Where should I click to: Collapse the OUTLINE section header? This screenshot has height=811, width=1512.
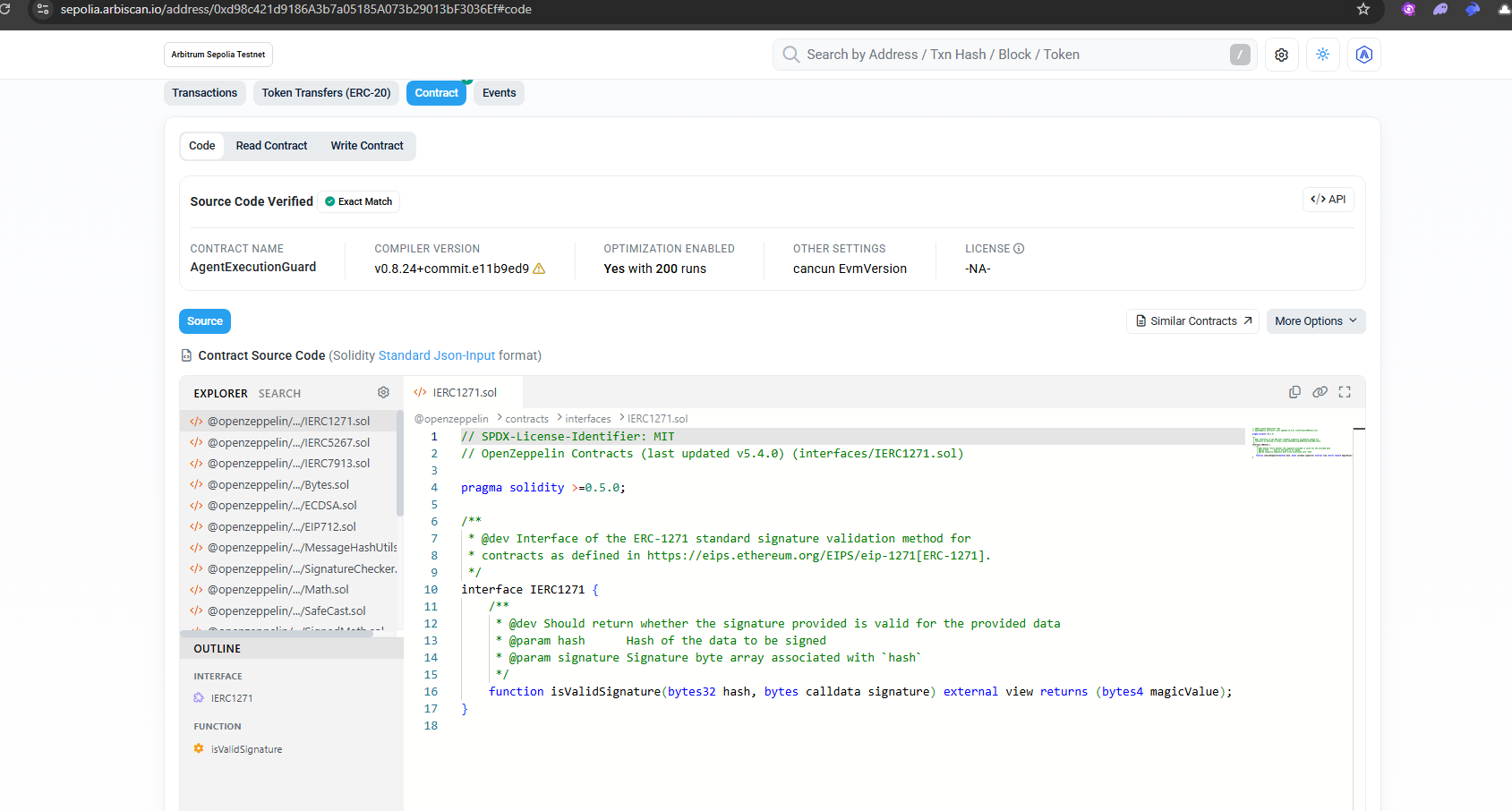click(x=292, y=649)
